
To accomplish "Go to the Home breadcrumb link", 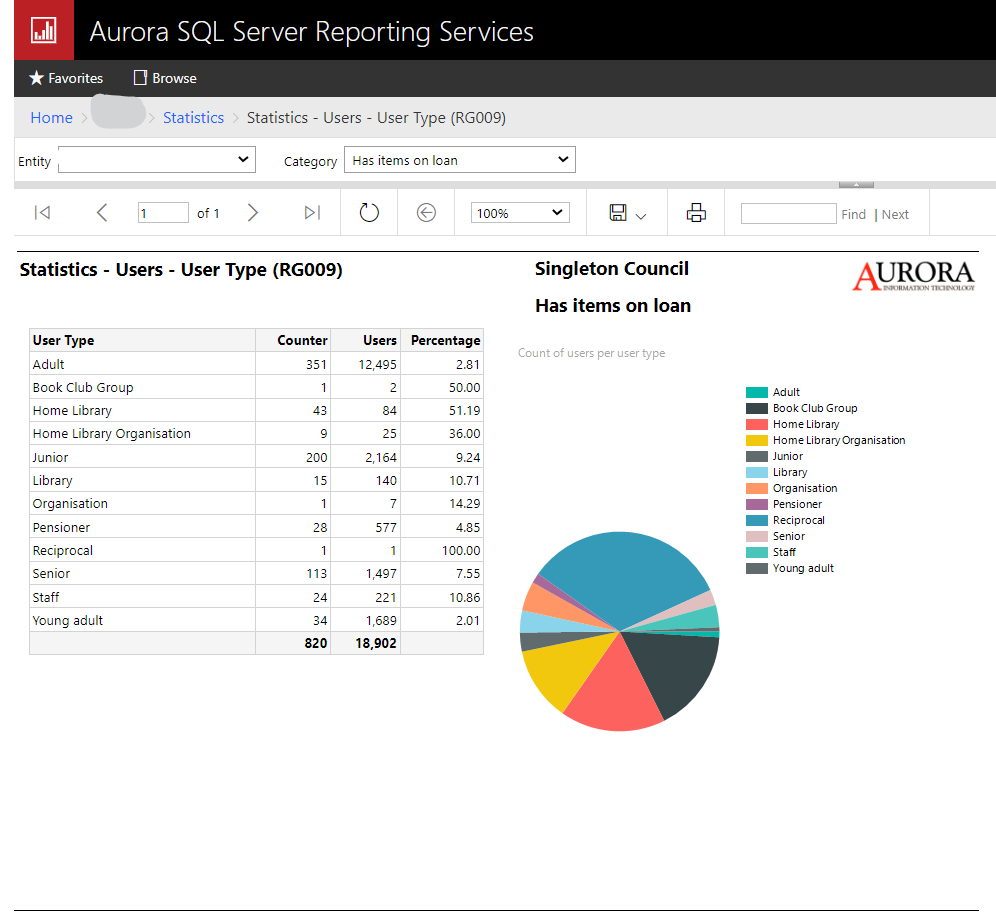I will click(x=51, y=118).
